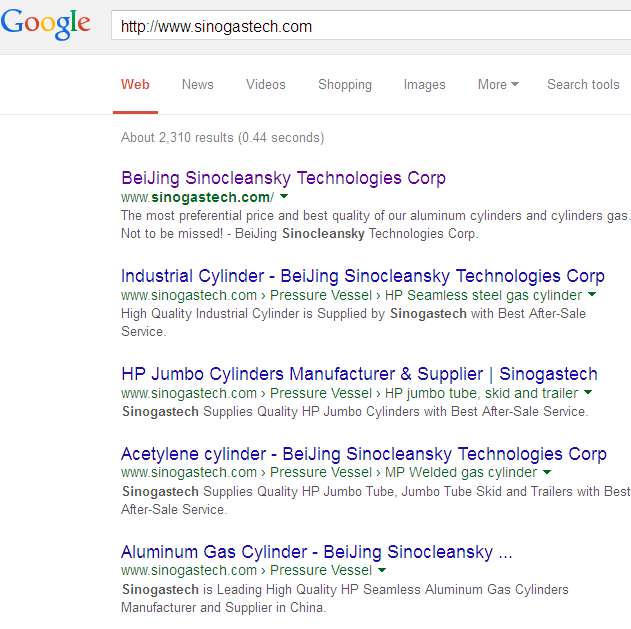Open Search tools options
The width and height of the screenshot is (631, 629).
click(x=583, y=85)
